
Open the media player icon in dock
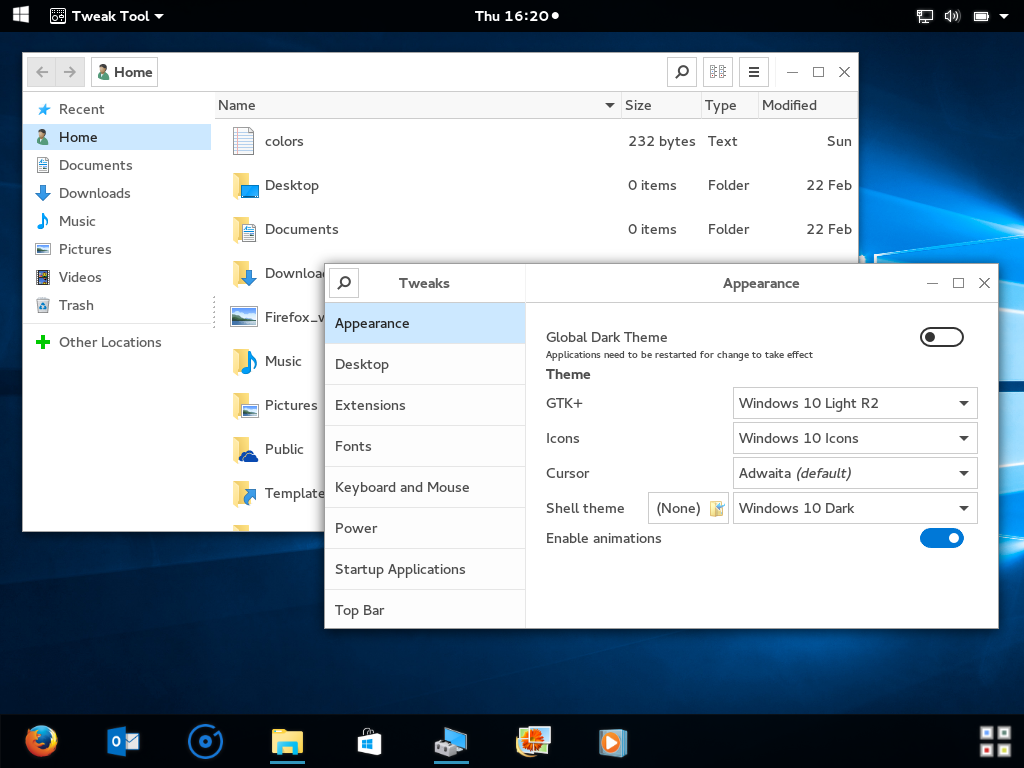(x=613, y=742)
